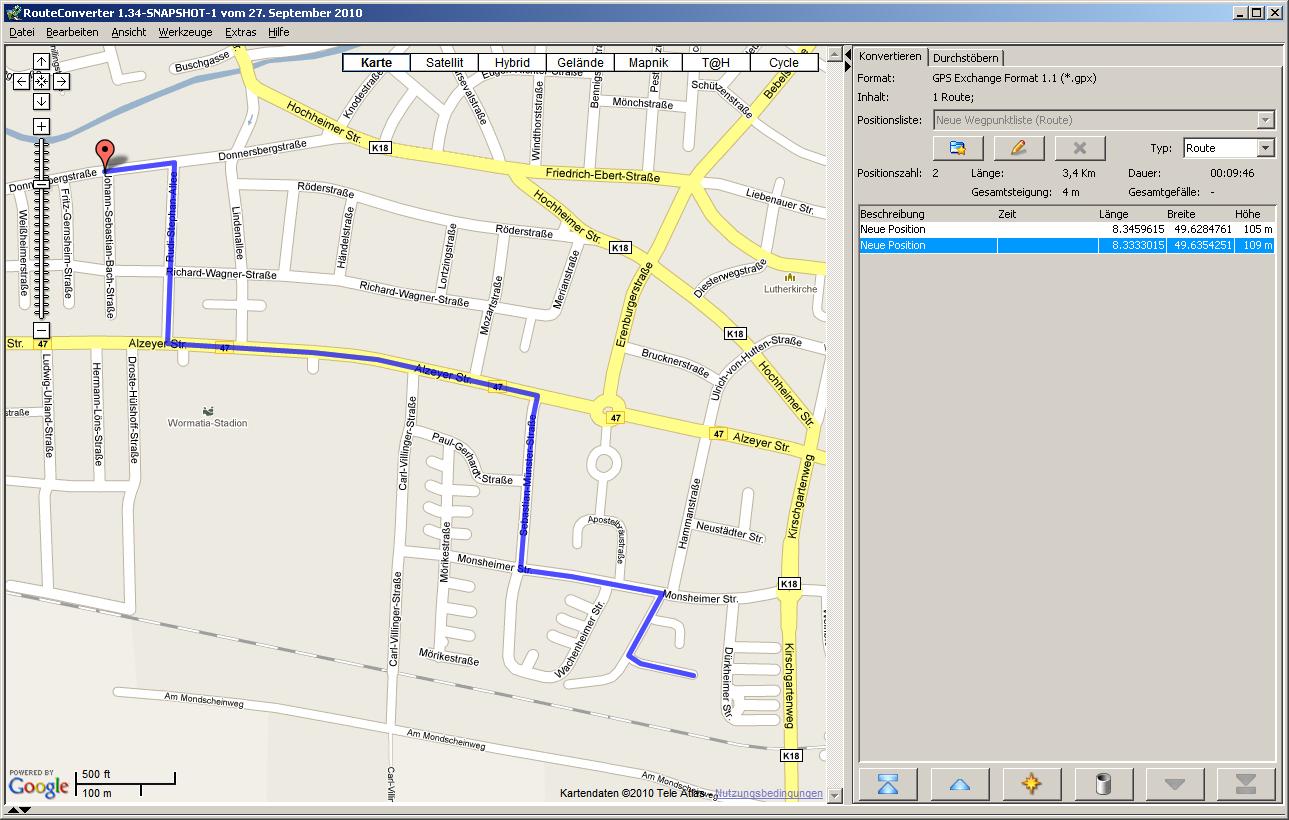This screenshot has height=820, width=1289.
Task: Switch to the Durchstöbern tab
Action: click(x=965, y=58)
